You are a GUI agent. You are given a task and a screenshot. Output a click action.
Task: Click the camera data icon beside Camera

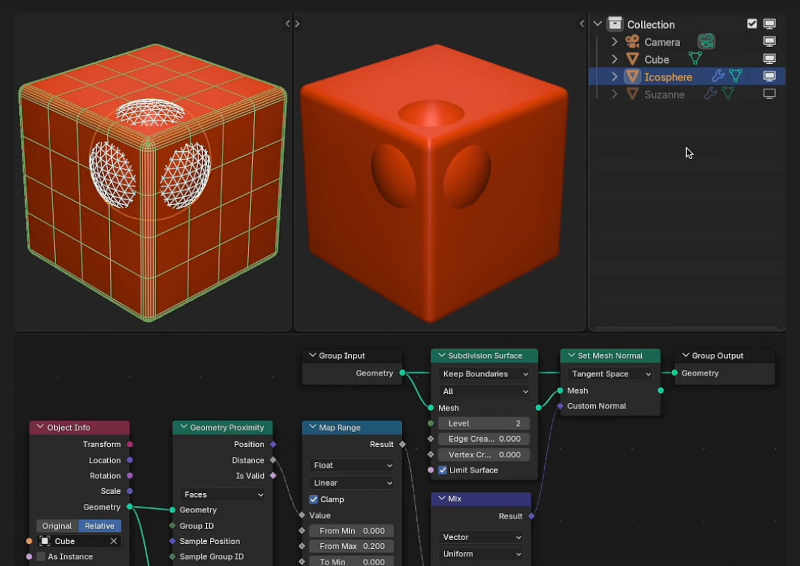706,42
